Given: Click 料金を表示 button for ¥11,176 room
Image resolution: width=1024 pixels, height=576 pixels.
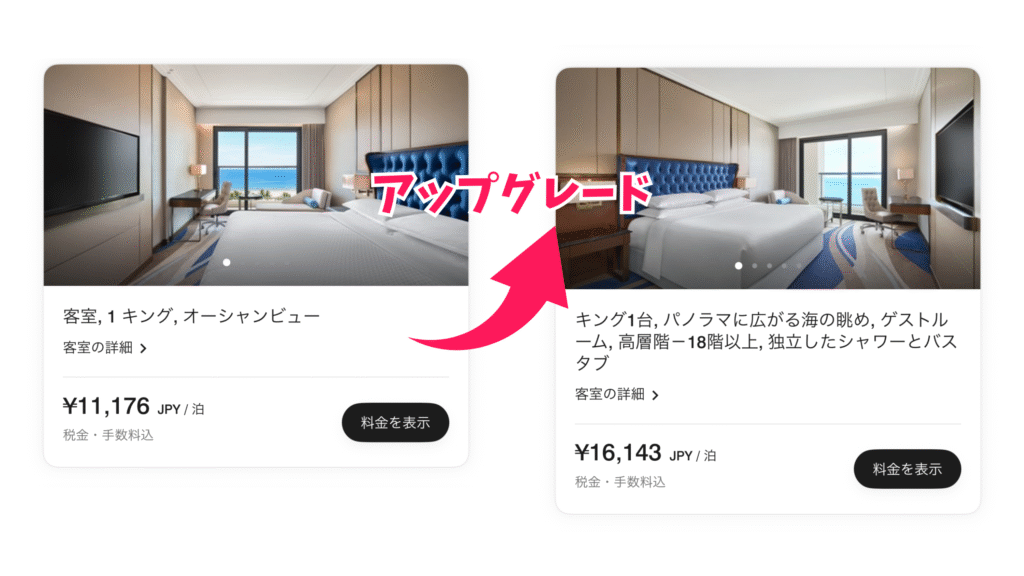Looking at the screenshot, I should coord(395,423).
